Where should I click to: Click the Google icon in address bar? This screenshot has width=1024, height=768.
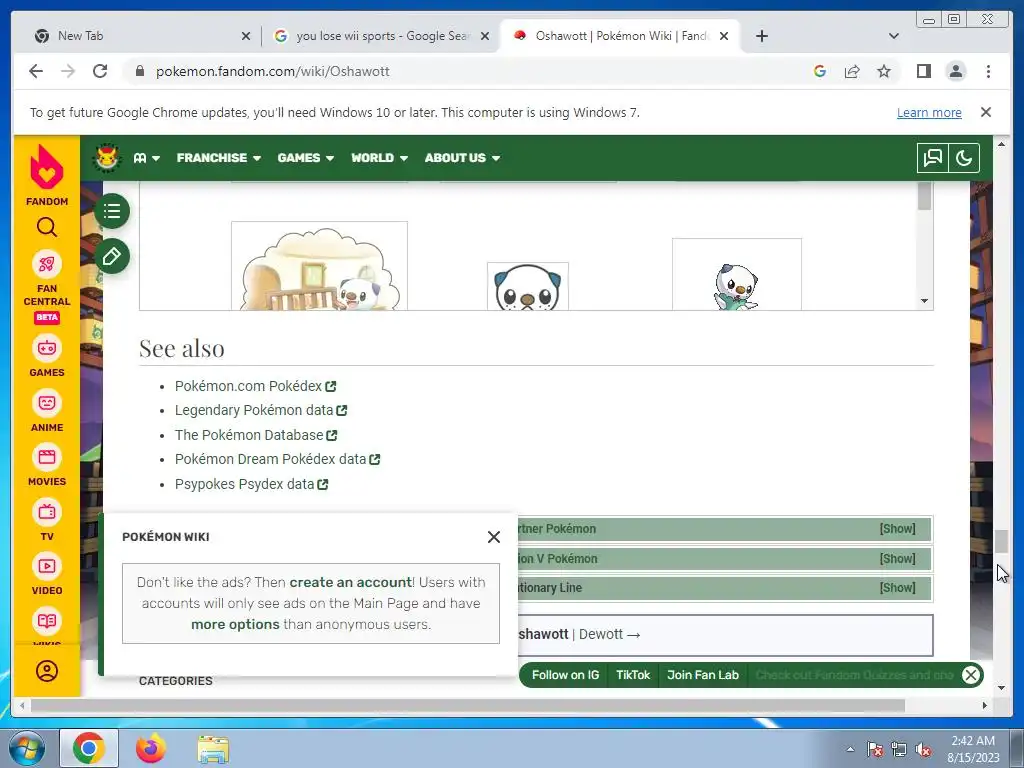pos(820,71)
